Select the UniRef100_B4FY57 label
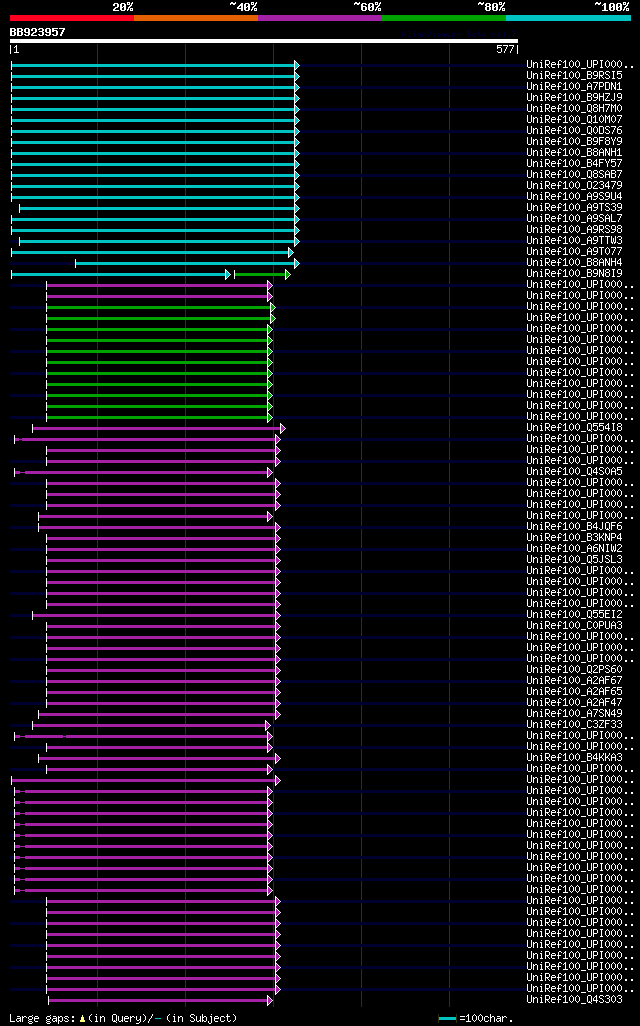Image resolution: width=640 pixels, height=1026 pixels. click(x=574, y=164)
